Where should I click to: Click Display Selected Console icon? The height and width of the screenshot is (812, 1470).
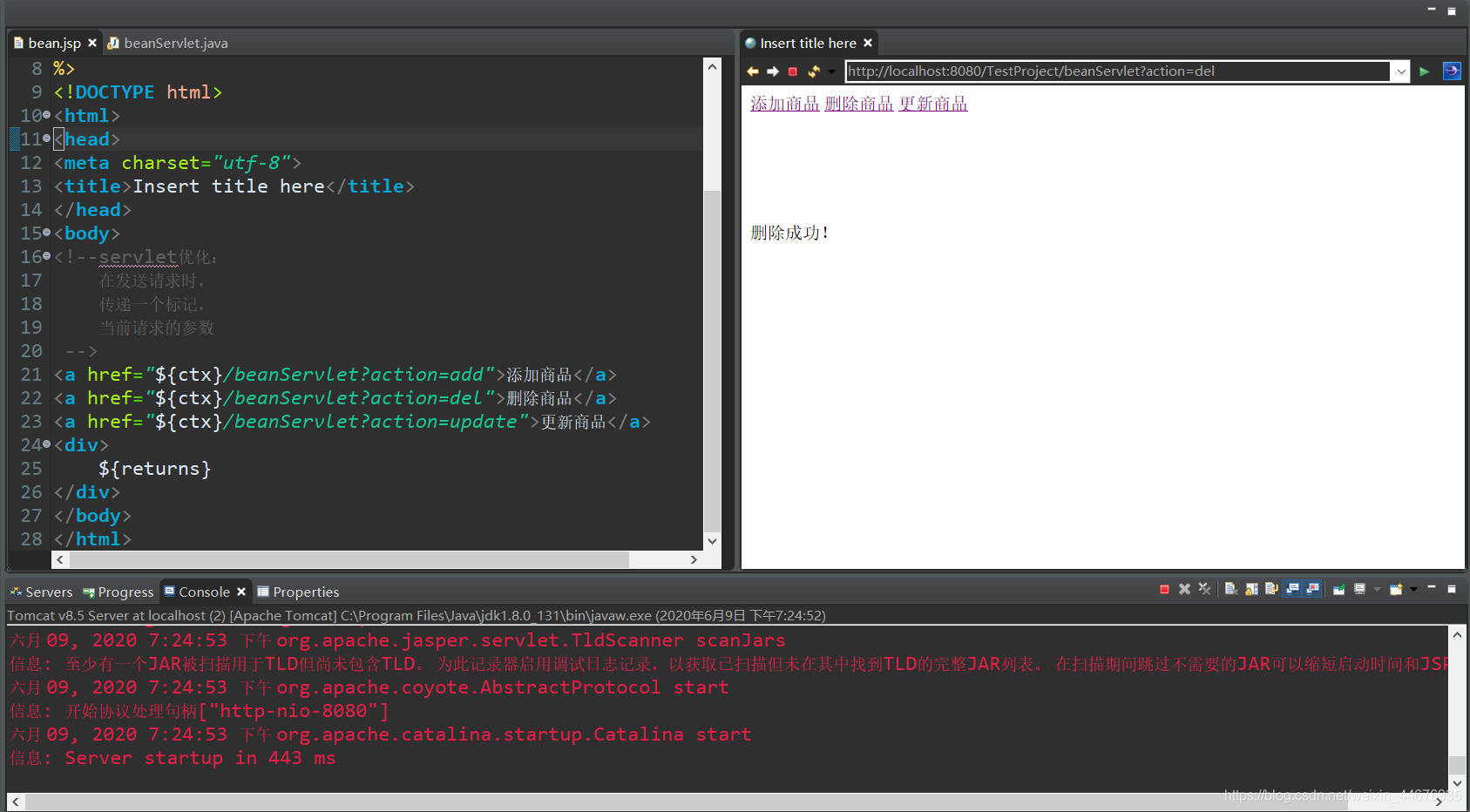coord(1359,590)
